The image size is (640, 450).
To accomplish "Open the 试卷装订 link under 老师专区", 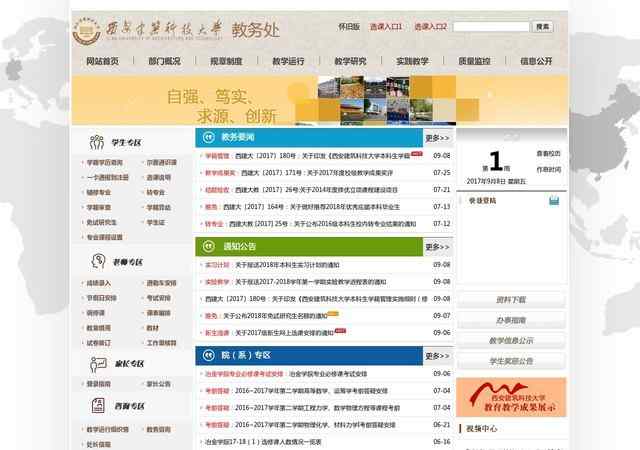I will click(x=98, y=343).
